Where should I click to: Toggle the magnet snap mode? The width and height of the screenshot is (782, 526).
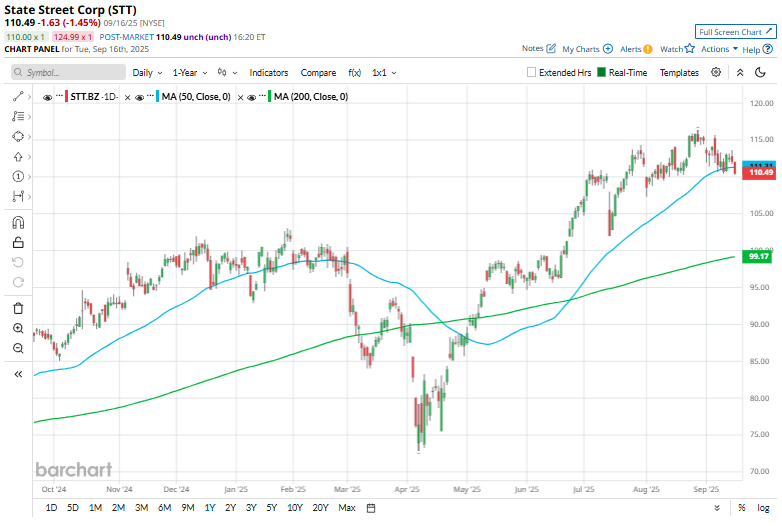click(18, 222)
